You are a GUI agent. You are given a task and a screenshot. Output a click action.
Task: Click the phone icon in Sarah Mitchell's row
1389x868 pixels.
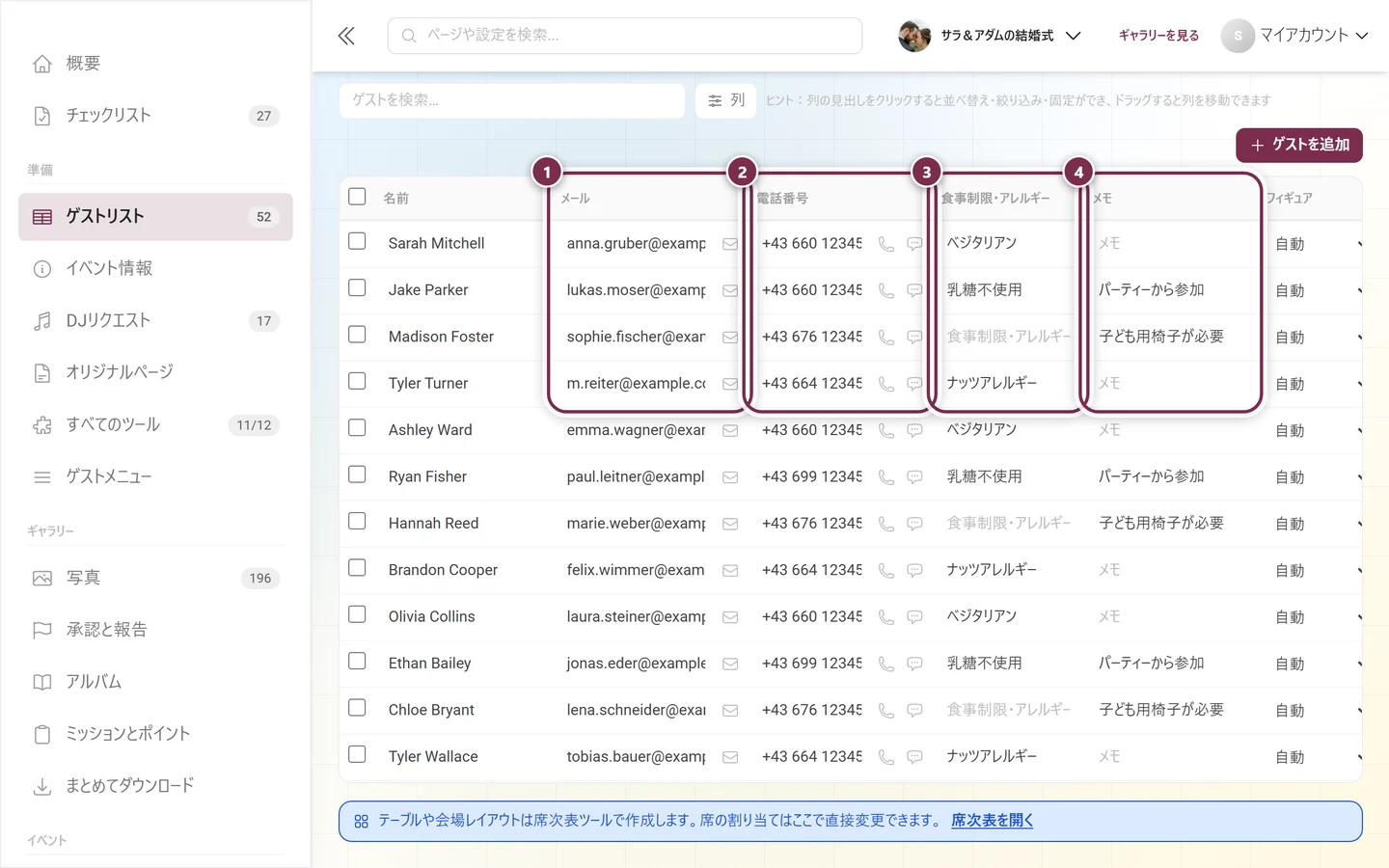(x=886, y=244)
